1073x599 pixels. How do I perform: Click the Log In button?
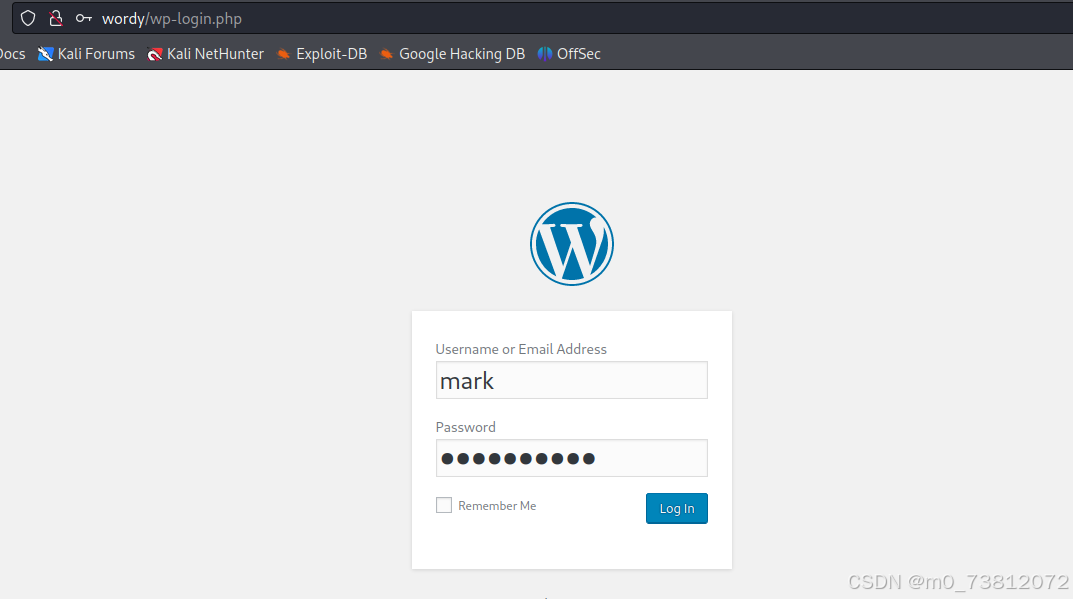click(x=677, y=509)
